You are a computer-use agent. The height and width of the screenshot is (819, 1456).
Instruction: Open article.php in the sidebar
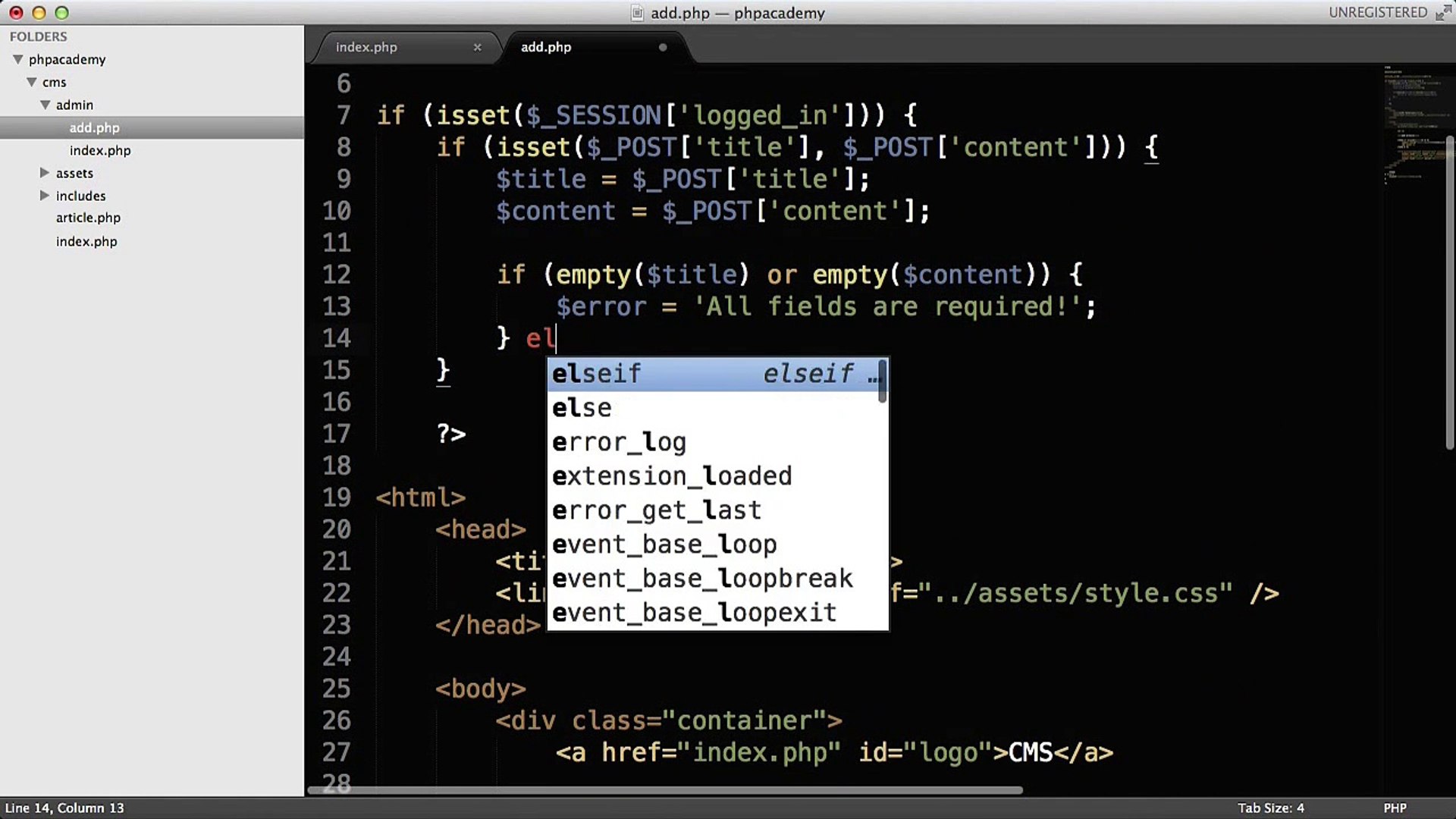[88, 218]
